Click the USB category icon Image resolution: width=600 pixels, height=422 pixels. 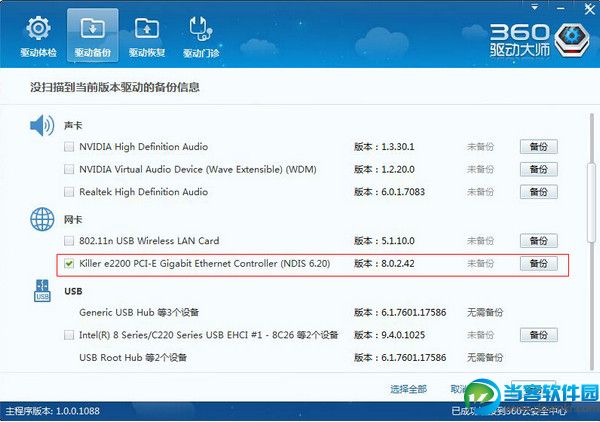pos(42,291)
